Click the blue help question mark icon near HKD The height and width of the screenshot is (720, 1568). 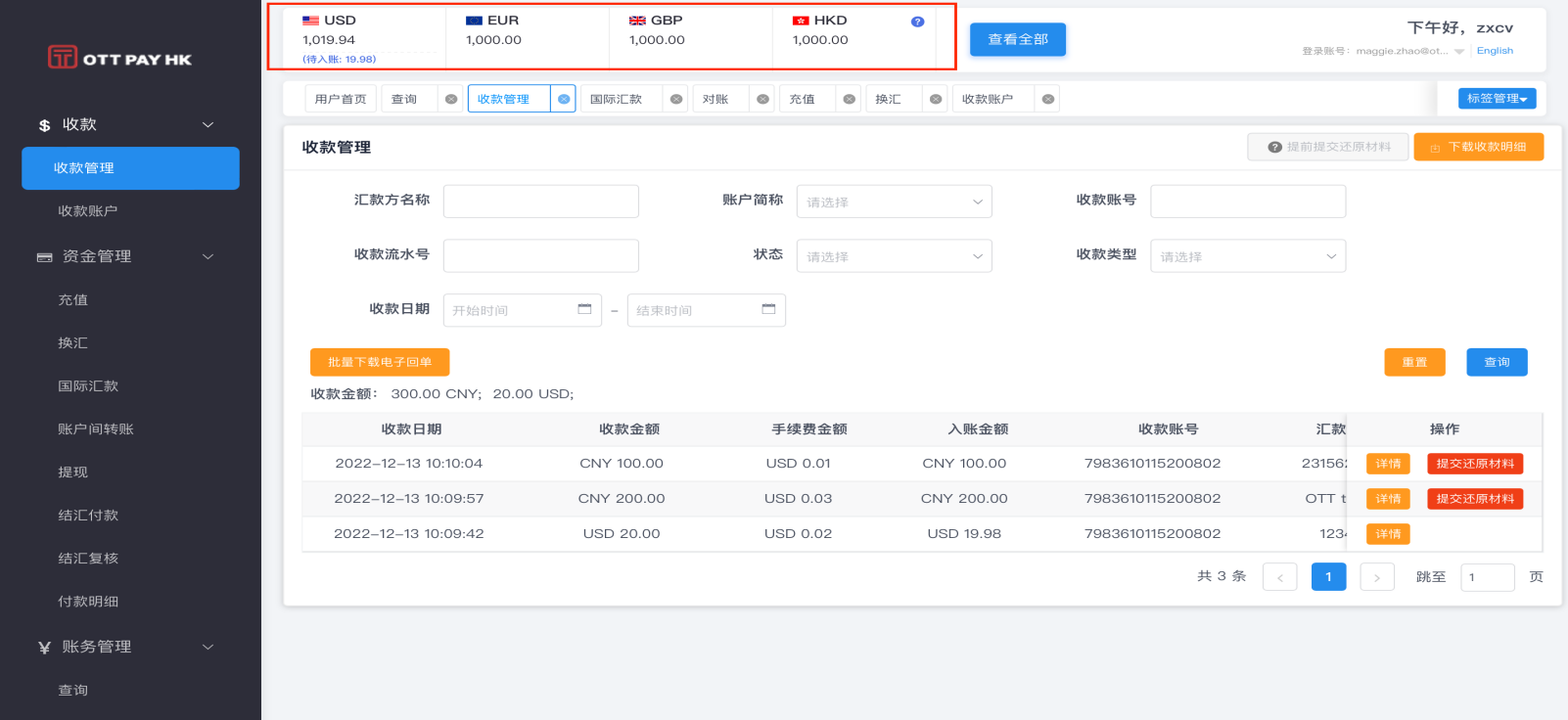917,22
